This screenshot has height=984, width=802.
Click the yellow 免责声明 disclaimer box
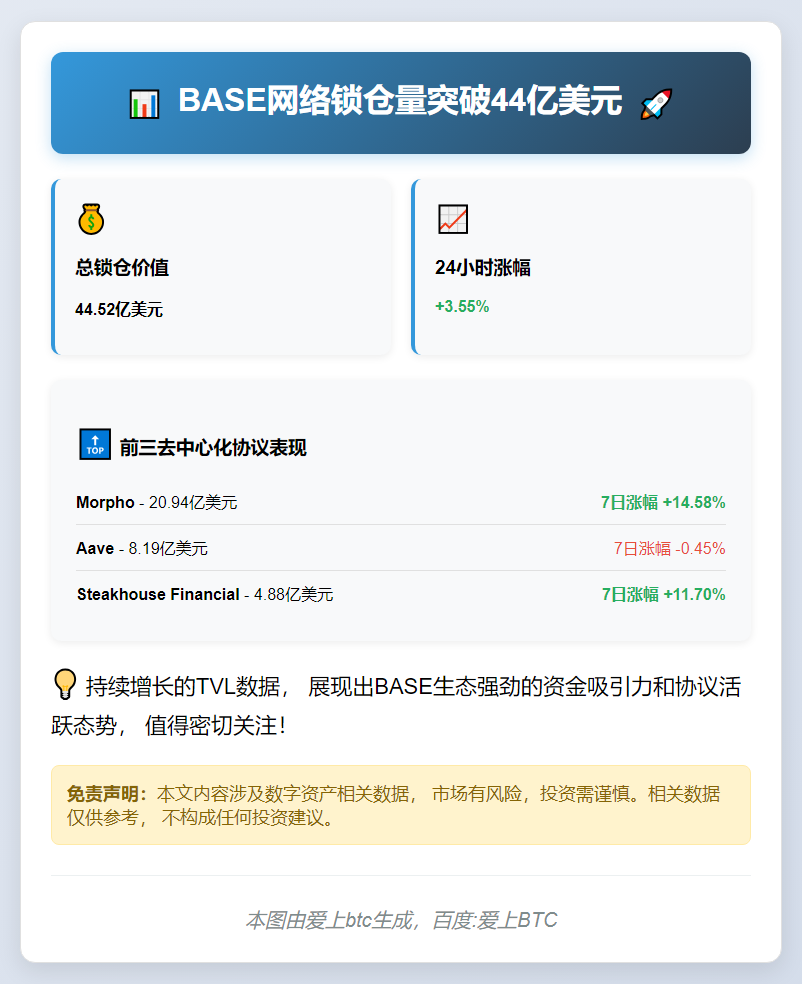coord(400,803)
